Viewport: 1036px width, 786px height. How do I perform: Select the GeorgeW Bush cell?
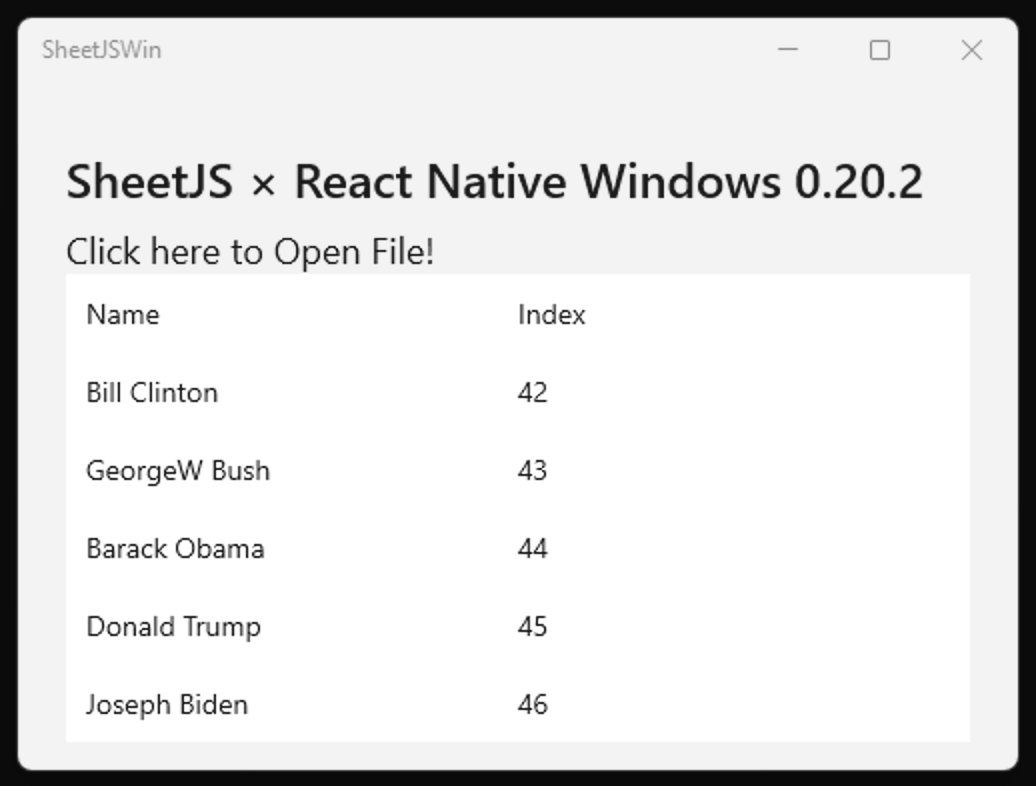(x=178, y=471)
